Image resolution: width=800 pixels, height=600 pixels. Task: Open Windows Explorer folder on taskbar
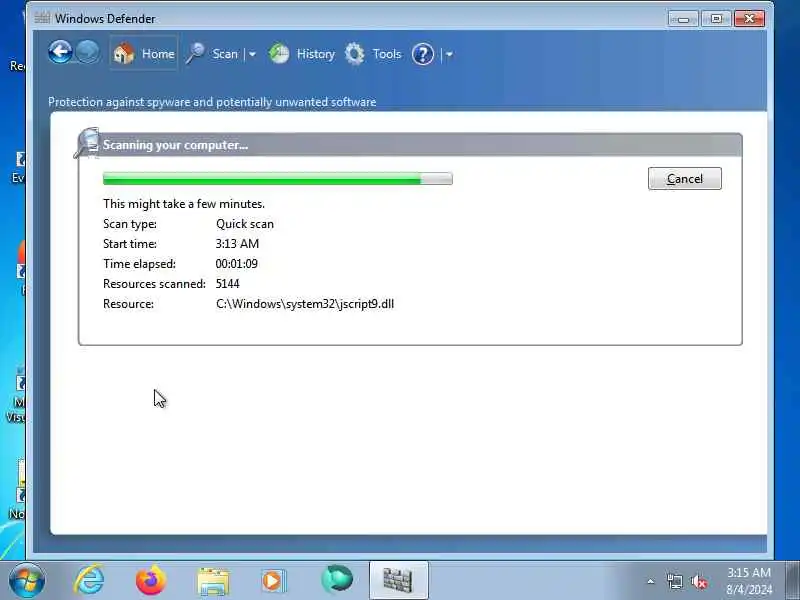[x=213, y=582]
